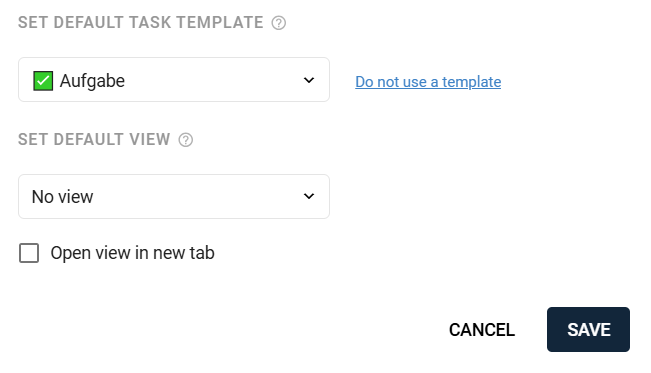Tick the empty box before Open view
This screenshot has height=373, width=651.
(29, 253)
